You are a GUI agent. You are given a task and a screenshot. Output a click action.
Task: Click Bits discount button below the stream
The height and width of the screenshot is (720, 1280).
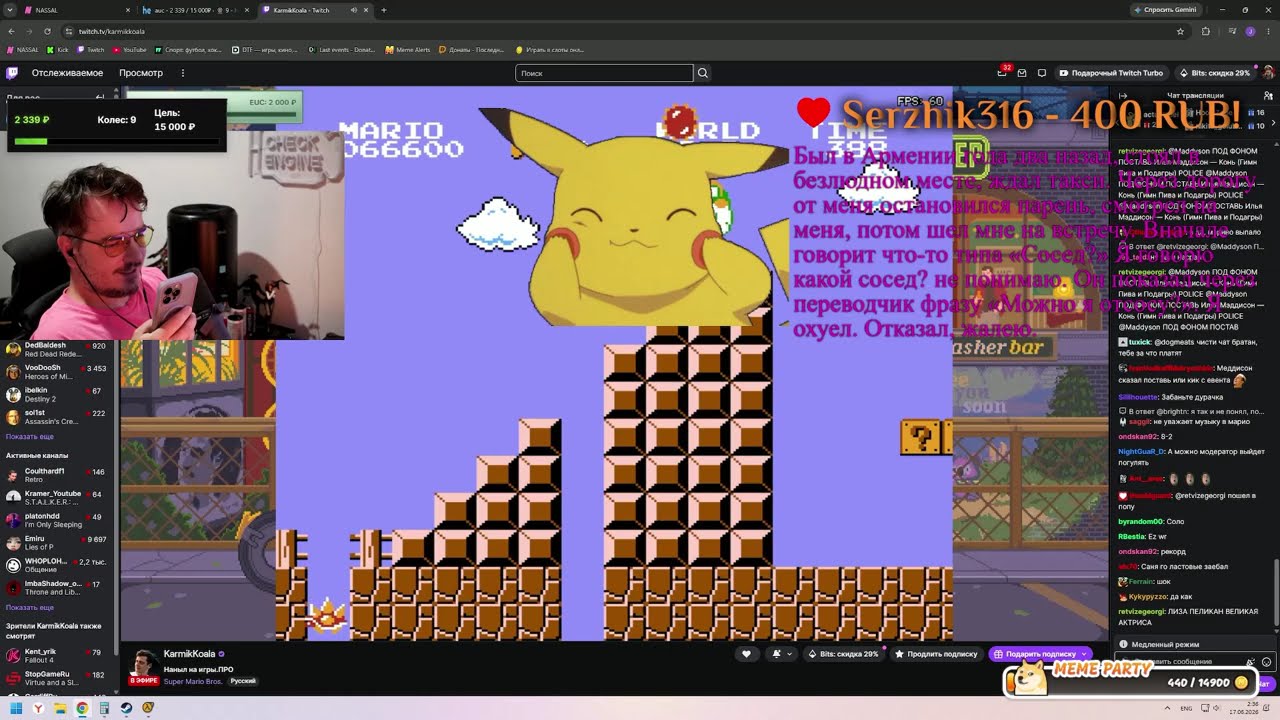coord(843,654)
